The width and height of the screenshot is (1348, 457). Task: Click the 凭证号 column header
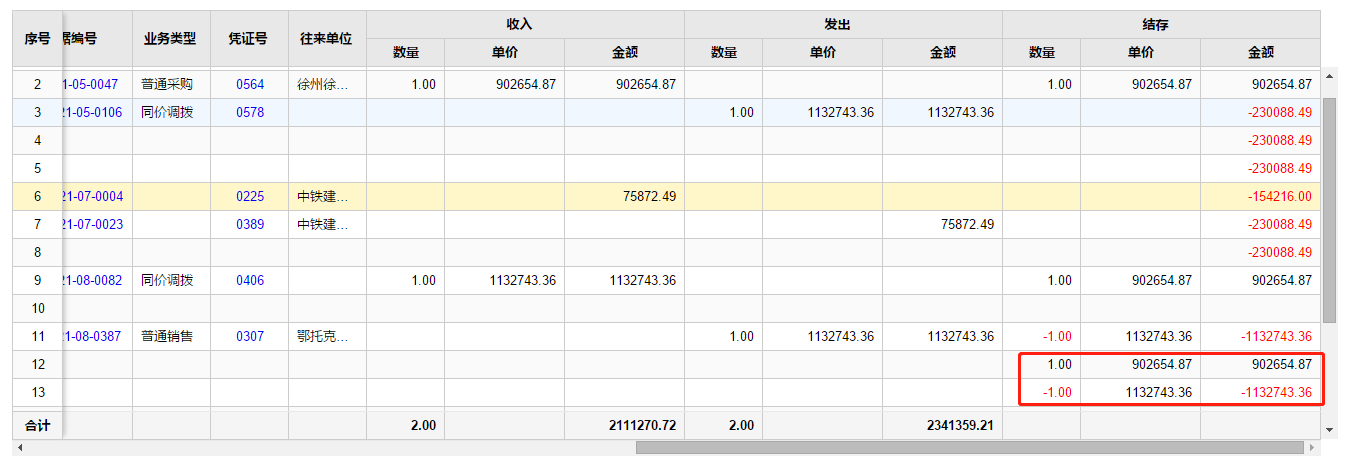pos(249,39)
